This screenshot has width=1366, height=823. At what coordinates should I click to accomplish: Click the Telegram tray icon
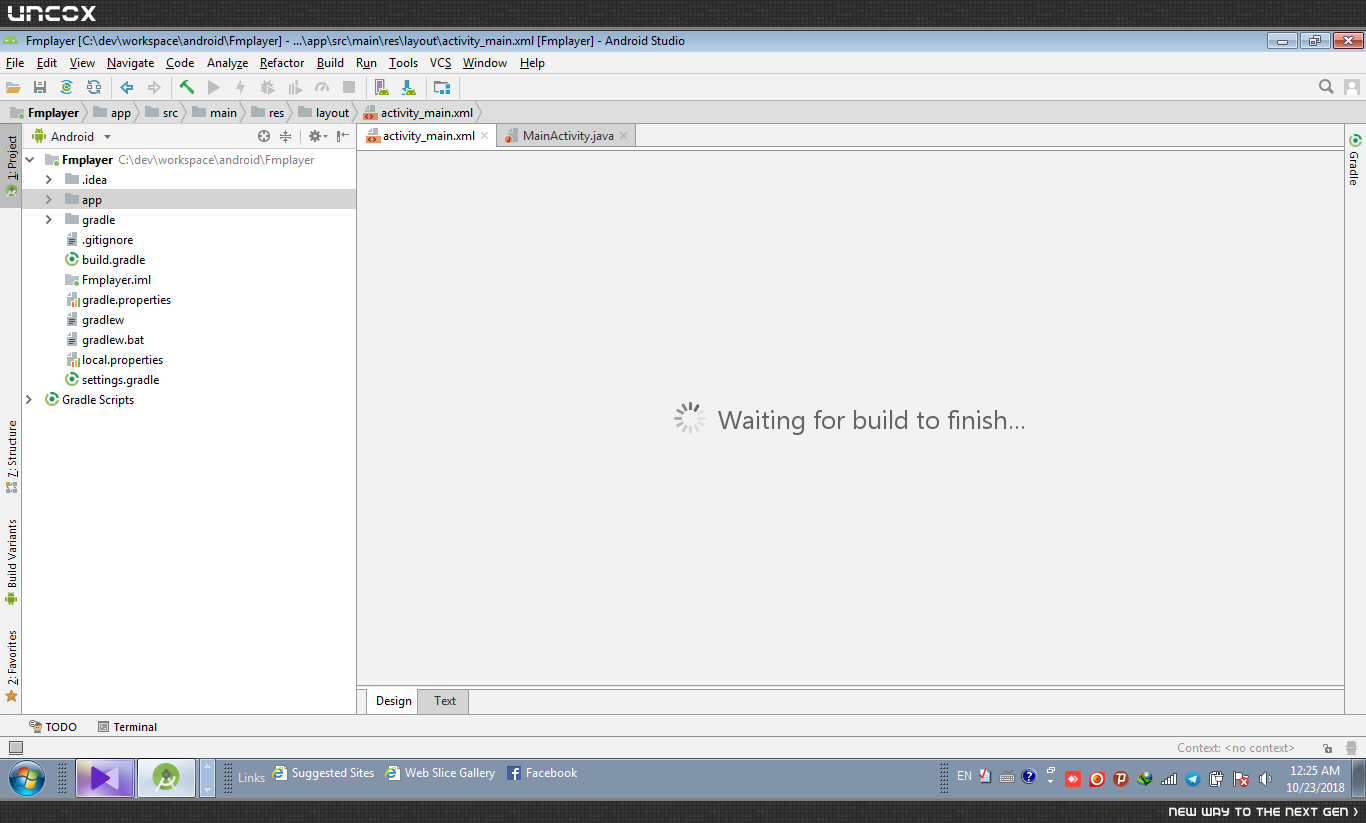pos(1192,778)
